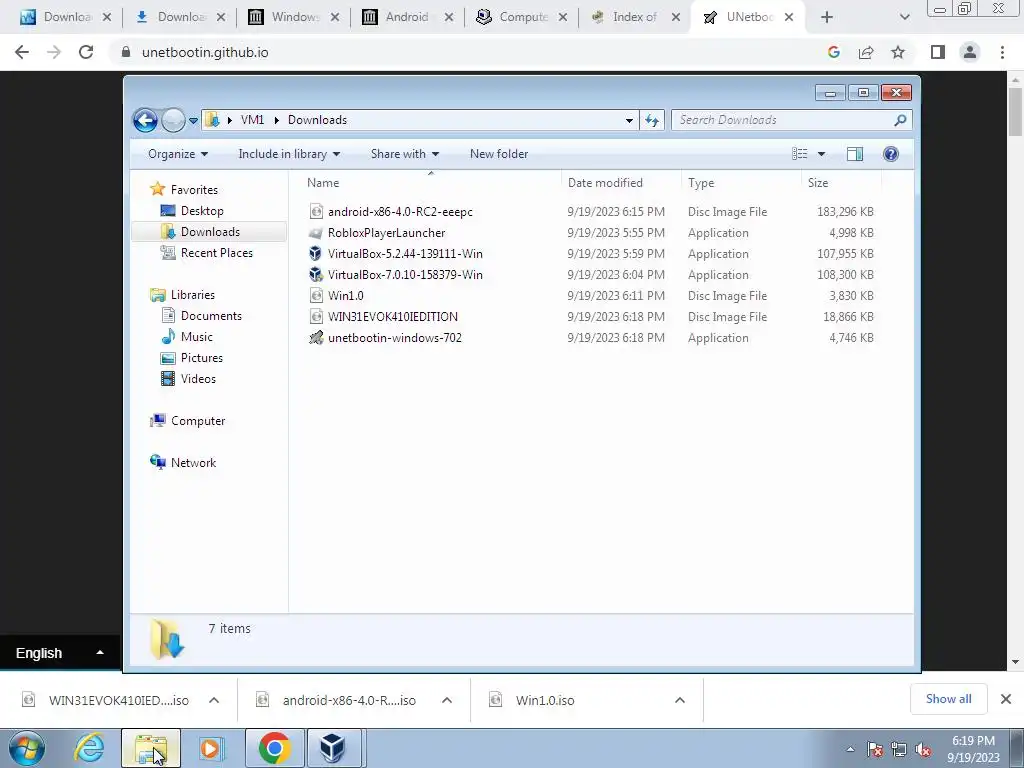Select the VirtualBox-5.2.44-139111-Win installer
The image size is (1024, 768).
(x=405, y=253)
